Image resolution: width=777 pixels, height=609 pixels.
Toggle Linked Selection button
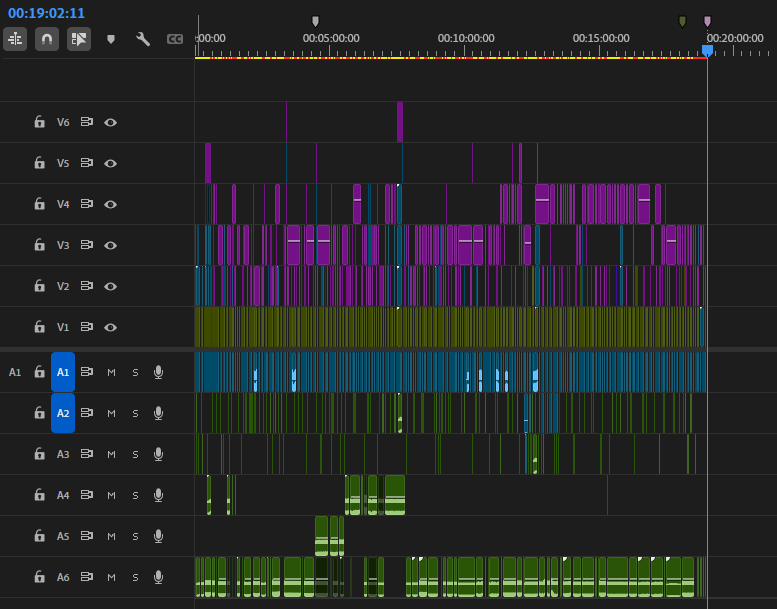(x=79, y=39)
